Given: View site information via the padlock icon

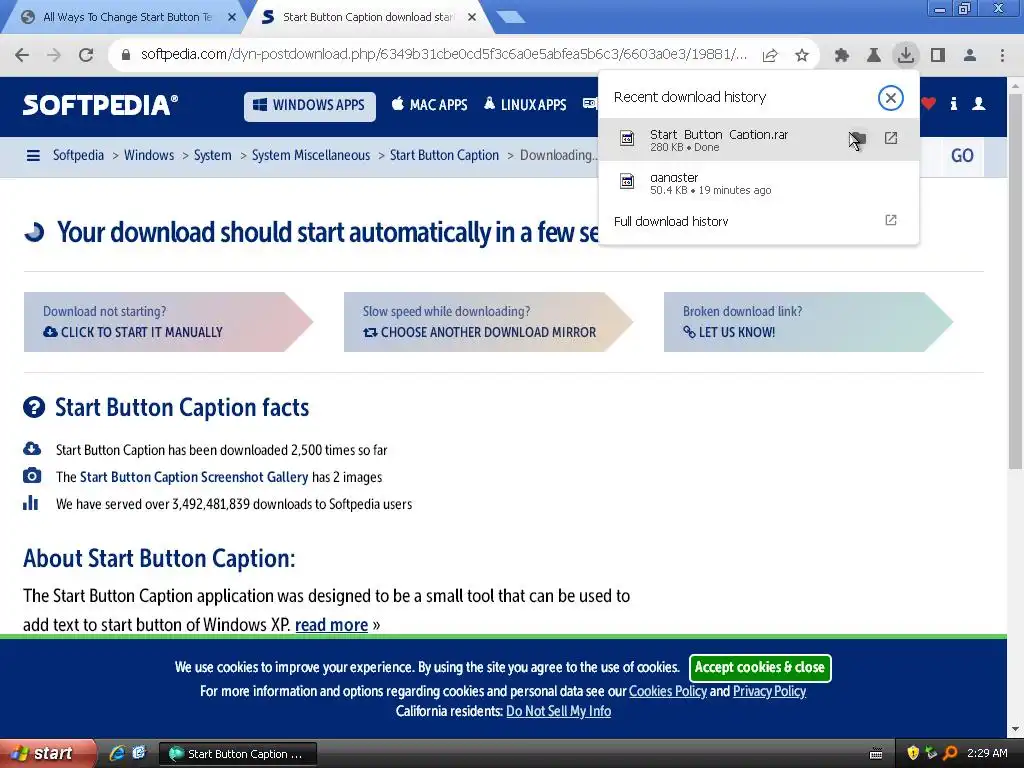Looking at the screenshot, I should [x=126, y=55].
